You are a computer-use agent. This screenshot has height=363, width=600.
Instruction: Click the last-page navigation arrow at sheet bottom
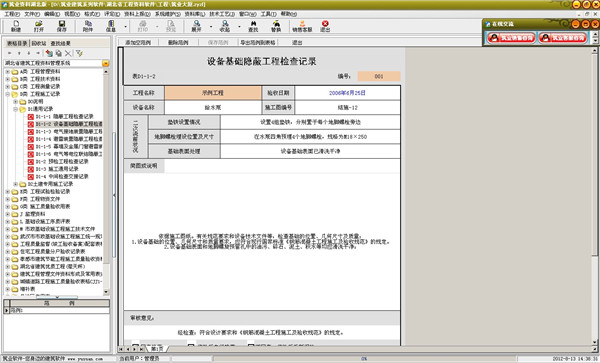[x=142, y=349]
